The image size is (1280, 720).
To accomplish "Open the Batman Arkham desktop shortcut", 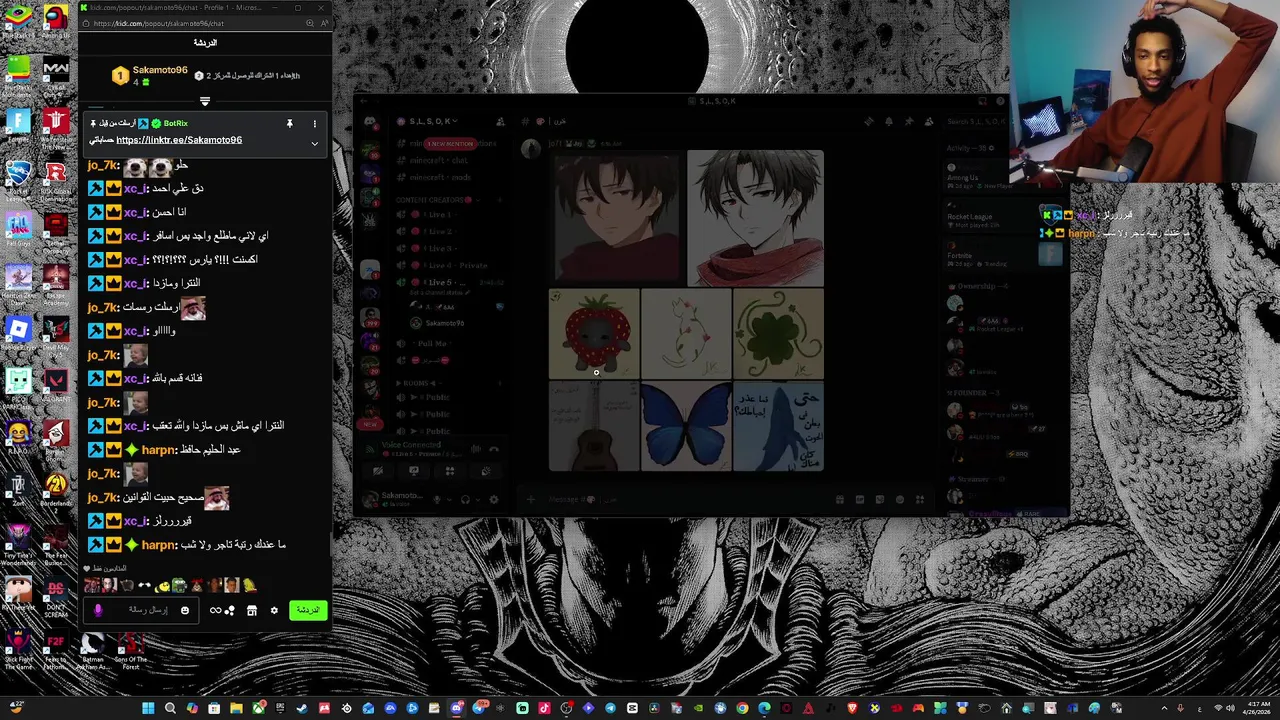I will 93,650.
